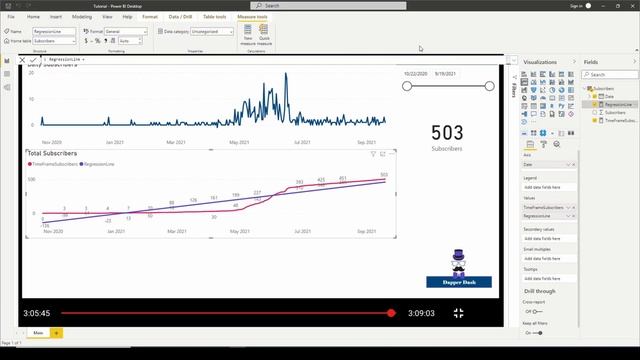Open the Analytics magnifier pane tab
The width and height of the screenshot is (640, 360).
point(557,144)
